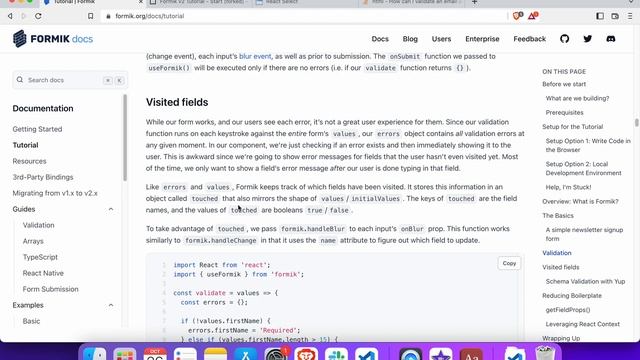Viewport: 640px width, 360px height.
Task: Open Form Submission guide
Action: (50, 289)
